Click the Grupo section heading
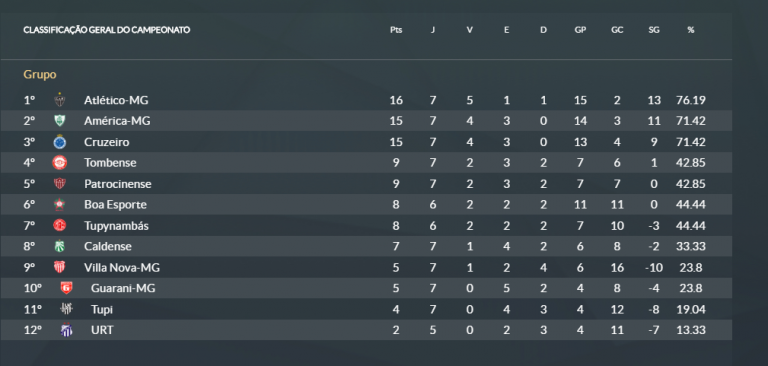Screen dimensions: 768x366 (x=40, y=74)
